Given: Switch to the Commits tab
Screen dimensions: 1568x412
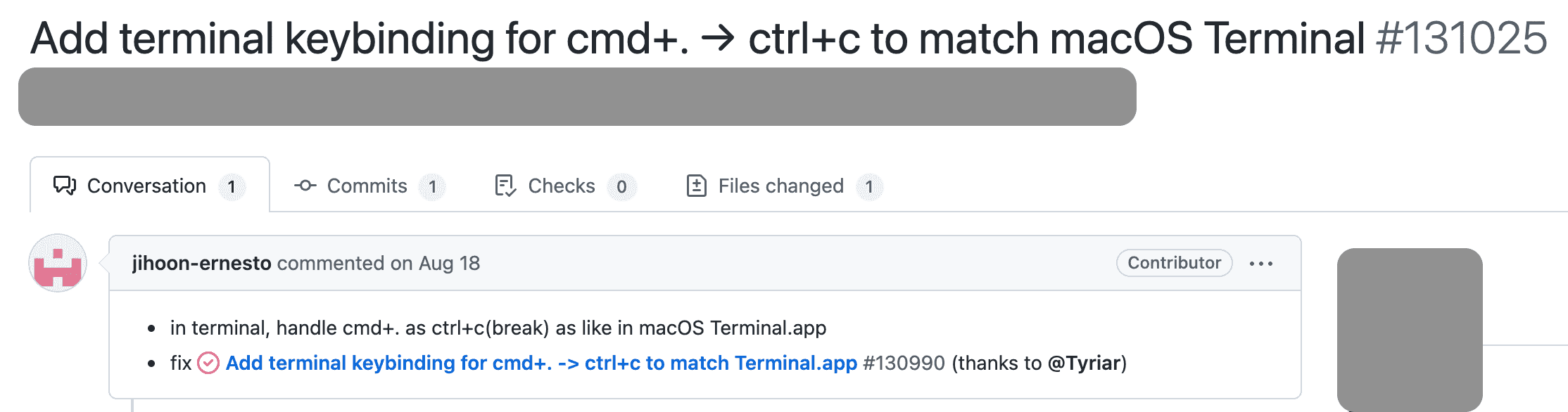Looking at the screenshot, I should pyautogui.click(x=367, y=186).
